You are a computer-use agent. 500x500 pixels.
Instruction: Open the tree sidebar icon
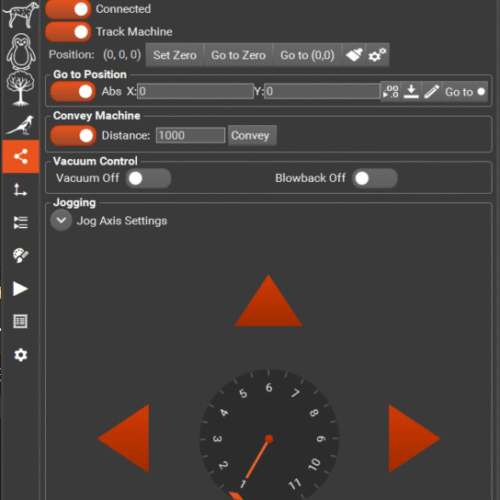tap(20, 88)
